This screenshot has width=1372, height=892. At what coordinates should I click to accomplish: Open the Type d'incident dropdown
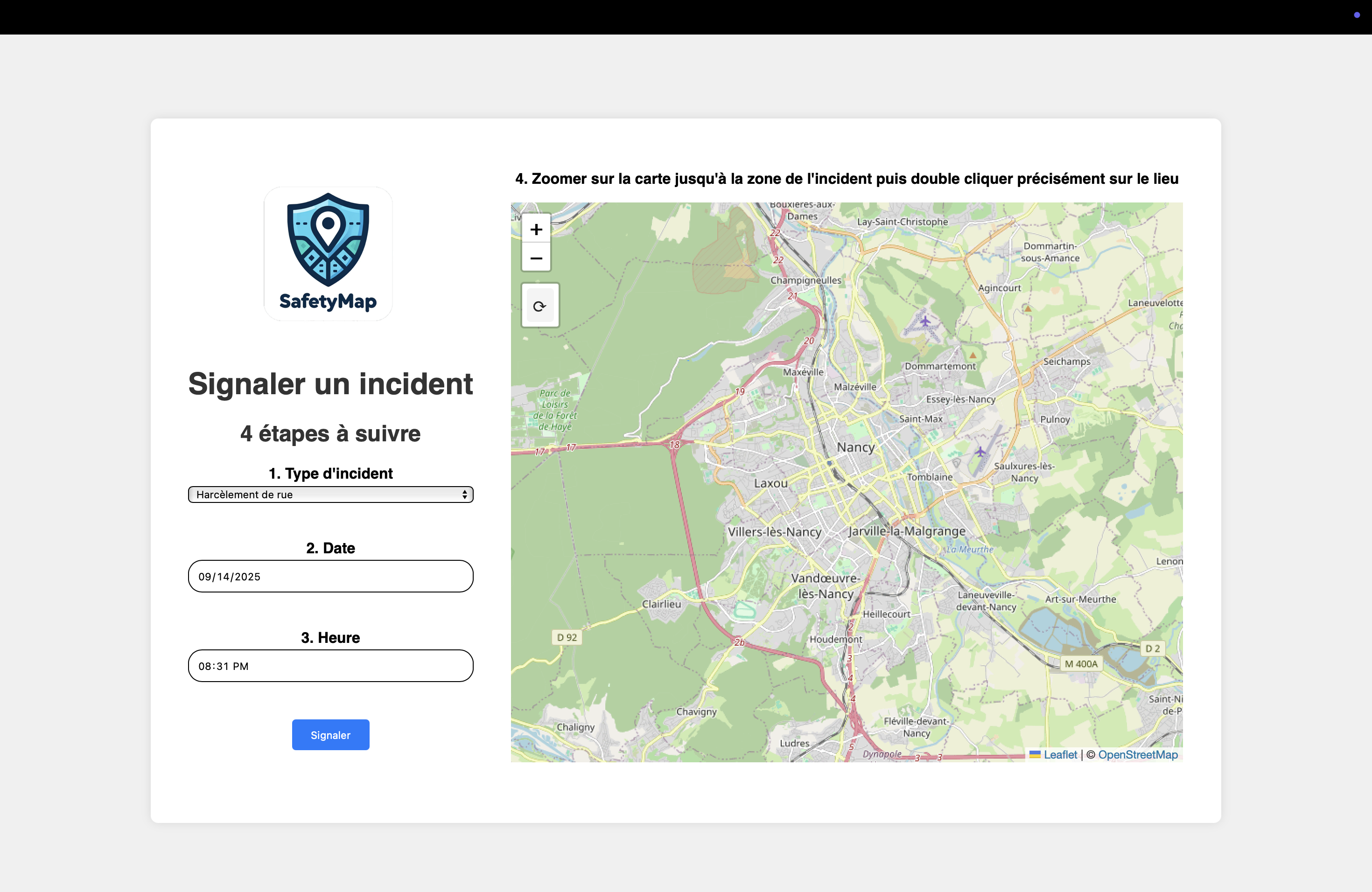pyautogui.click(x=330, y=495)
